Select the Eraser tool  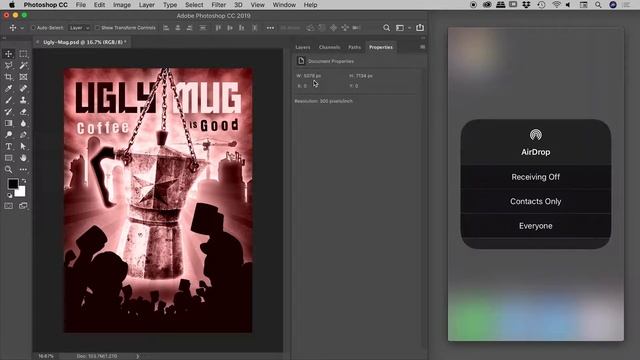[x=23, y=111]
